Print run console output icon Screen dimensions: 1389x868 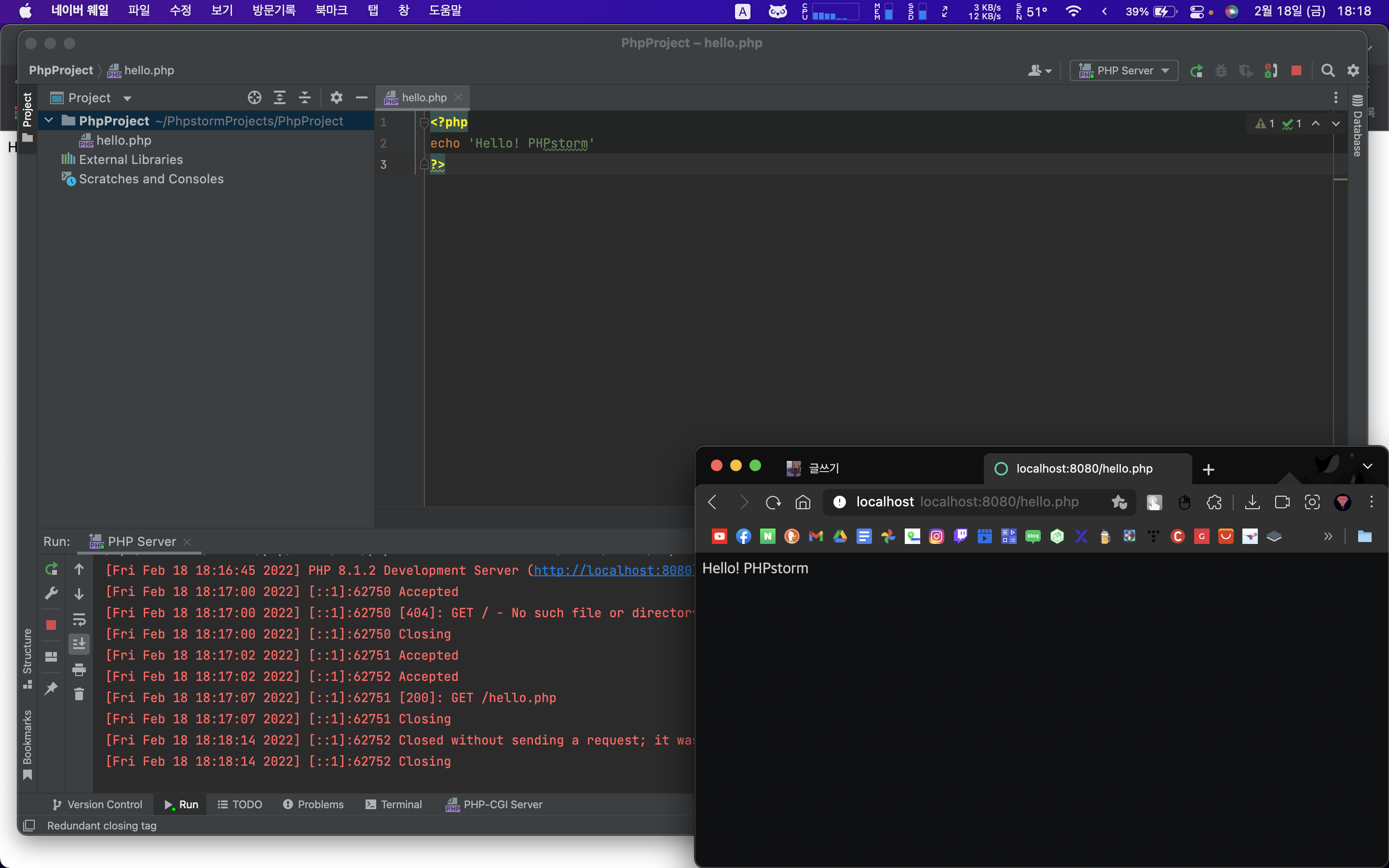pos(79,669)
